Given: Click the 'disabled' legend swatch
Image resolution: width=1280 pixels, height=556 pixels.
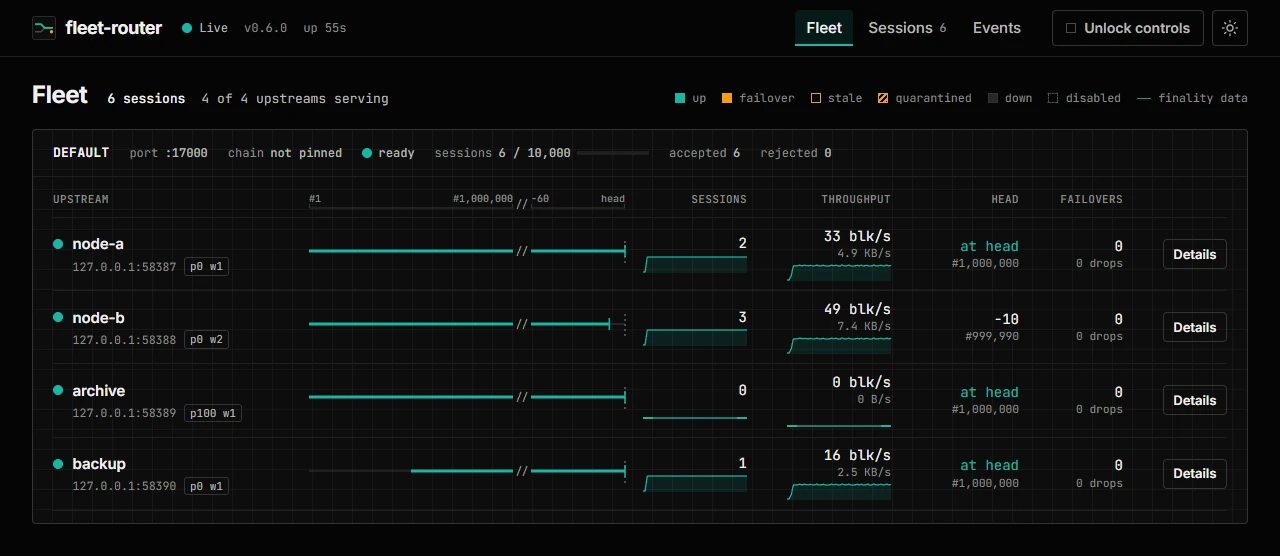Looking at the screenshot, I should pos(1053,98).
